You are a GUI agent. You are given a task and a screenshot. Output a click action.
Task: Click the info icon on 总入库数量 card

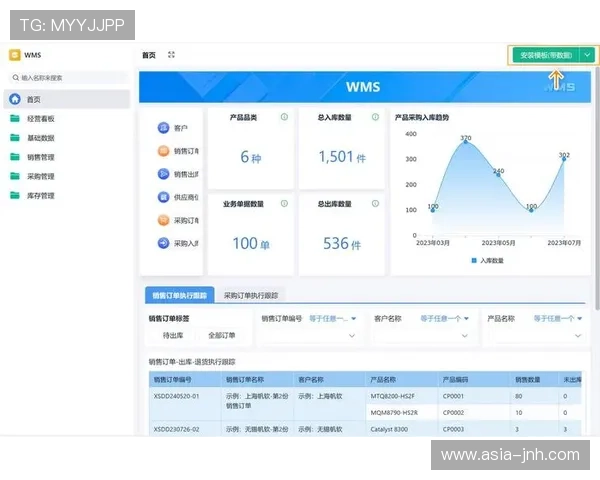point(374,117)
